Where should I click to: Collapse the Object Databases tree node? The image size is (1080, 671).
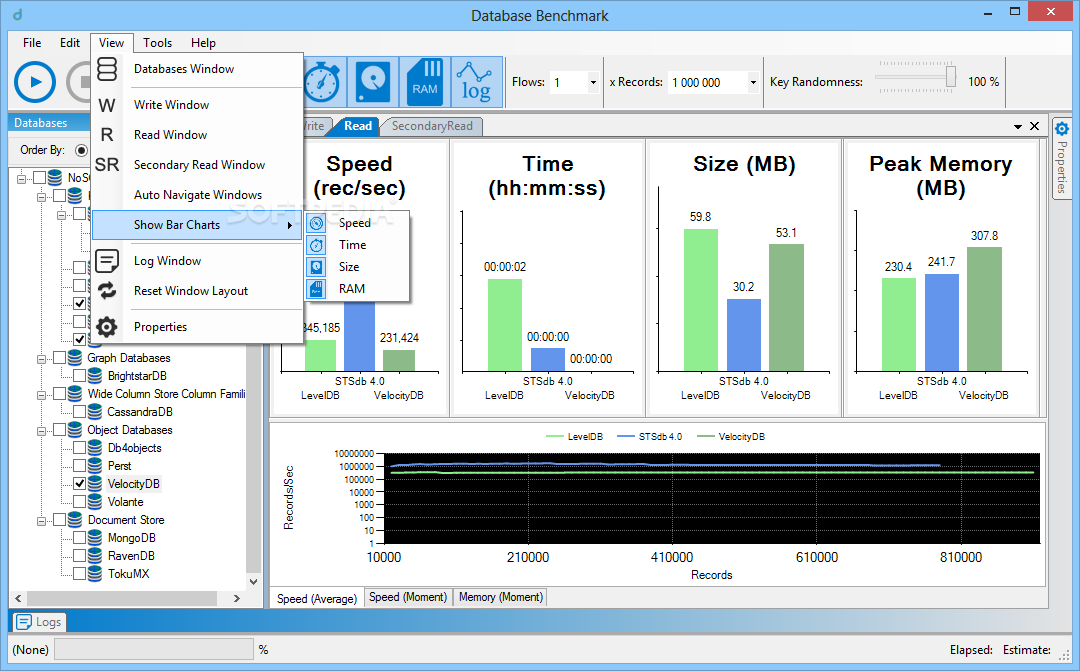tap(41, 431)
